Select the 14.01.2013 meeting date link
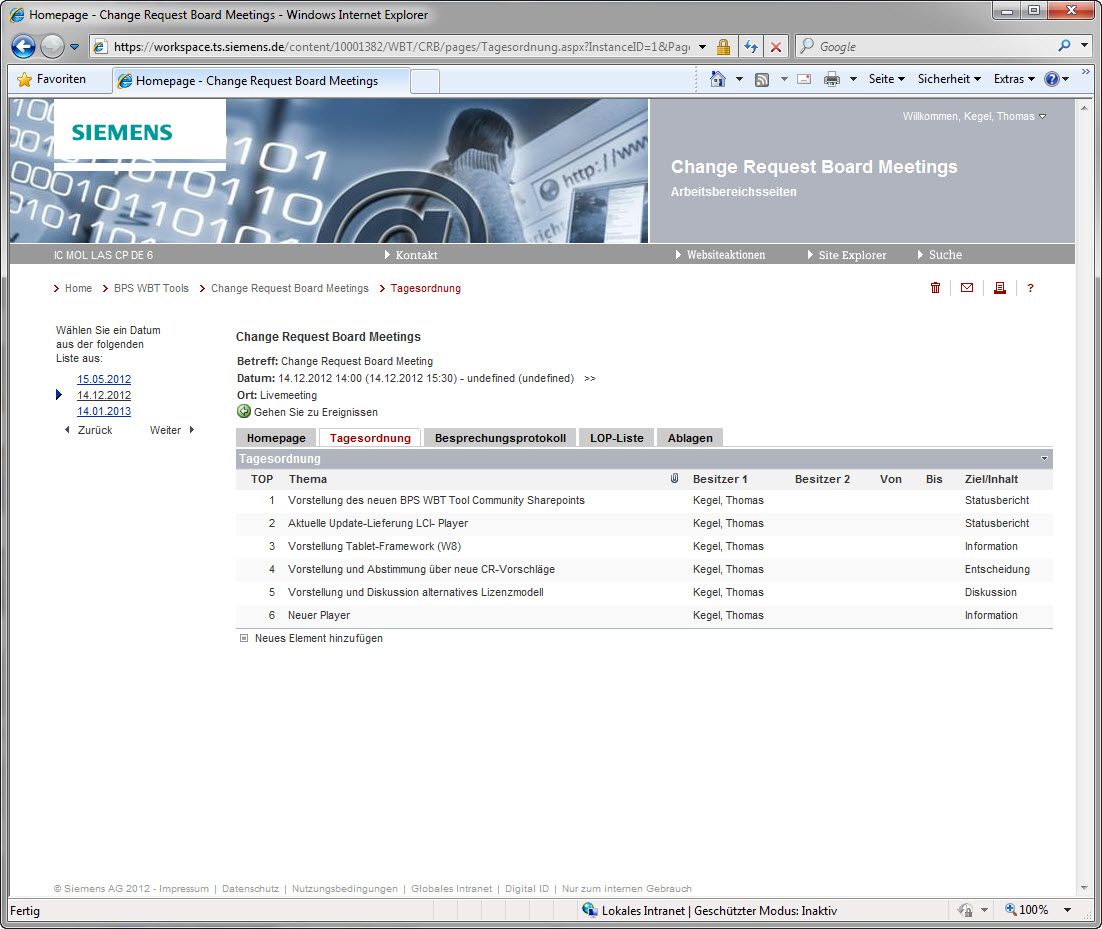This screenshot has height=929, width=1102. (x=104, y=411)
